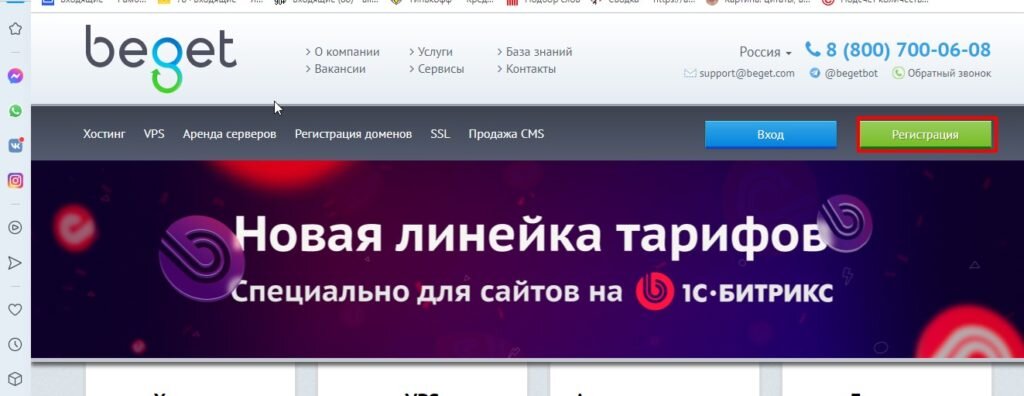Viewport: 1024px width, 396px height.
Task: Click the envelope icon next to support@beget.com
Action: pos(690,73)
